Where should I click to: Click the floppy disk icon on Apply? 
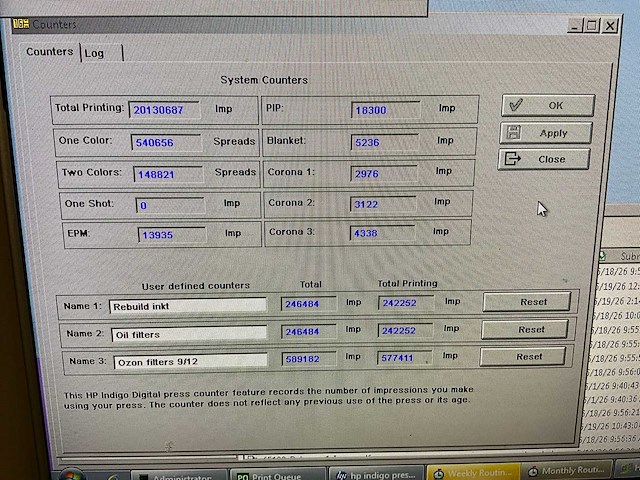(513, 133)
